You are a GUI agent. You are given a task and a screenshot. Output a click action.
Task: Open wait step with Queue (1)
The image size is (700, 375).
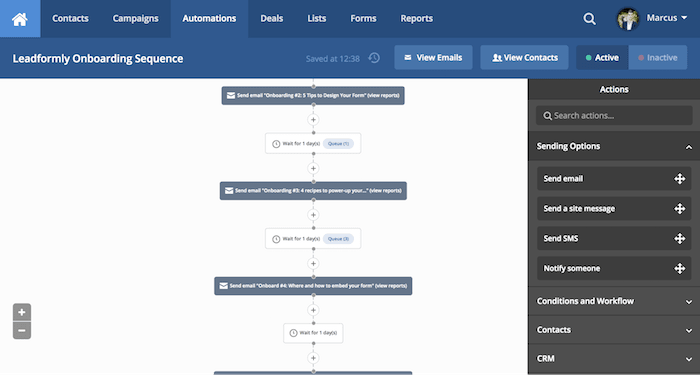click(313, 144)
